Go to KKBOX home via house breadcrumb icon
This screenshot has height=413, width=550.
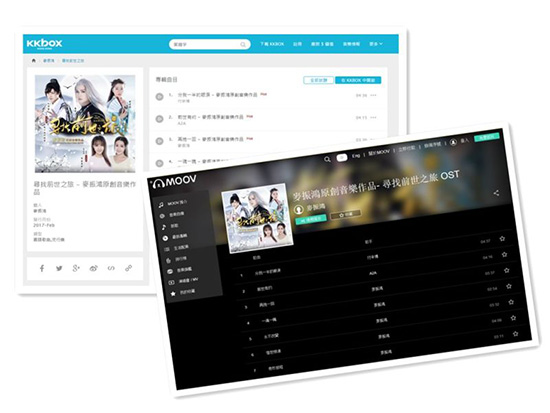point(34,60)
